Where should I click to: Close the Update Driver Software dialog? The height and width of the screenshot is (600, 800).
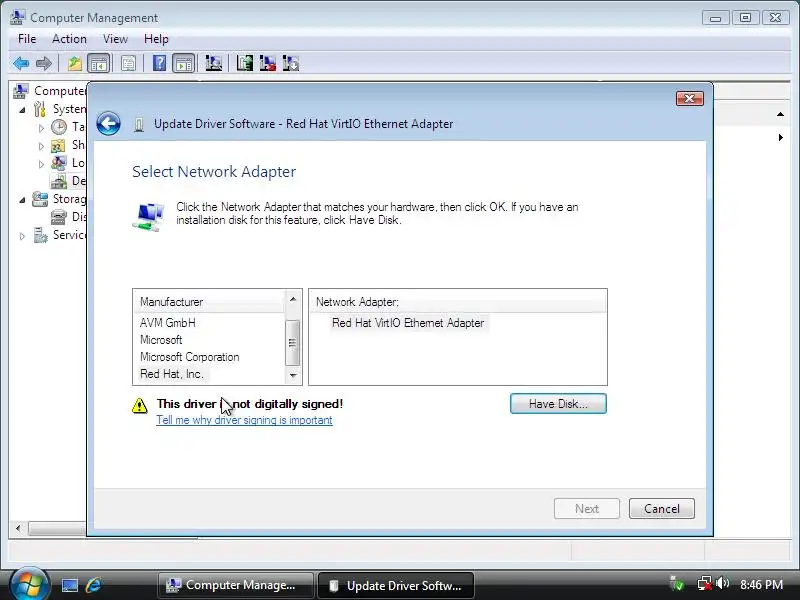[689, 98]
